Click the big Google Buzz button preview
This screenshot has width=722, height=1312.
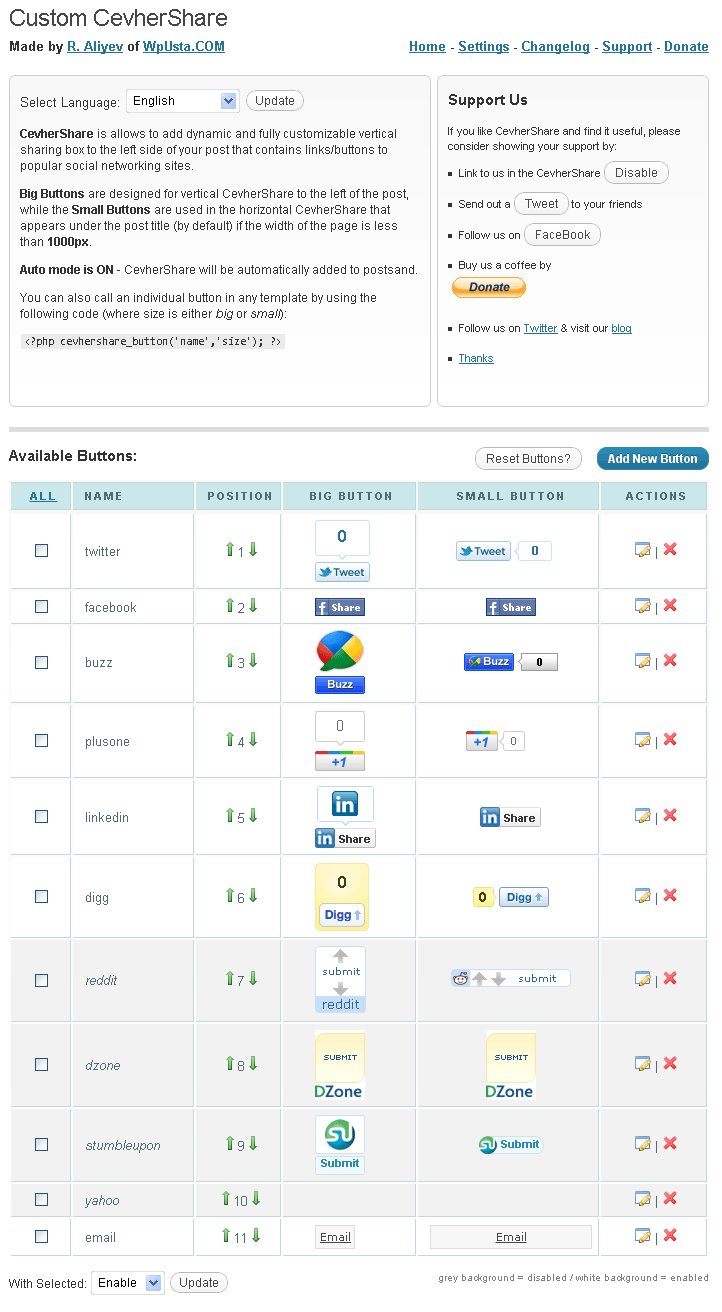pos(340,662)
